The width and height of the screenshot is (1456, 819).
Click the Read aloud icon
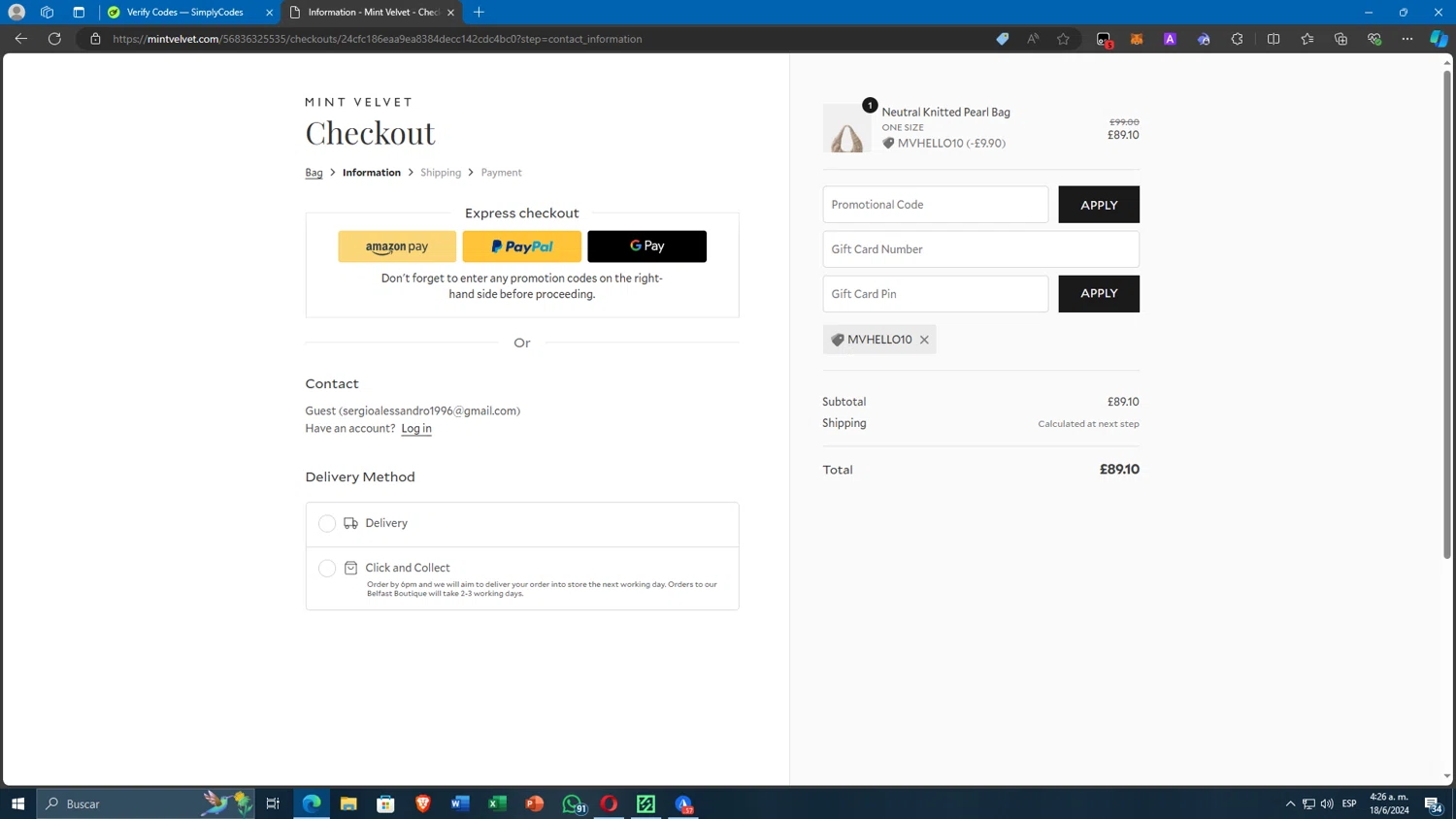[1033, 39]
